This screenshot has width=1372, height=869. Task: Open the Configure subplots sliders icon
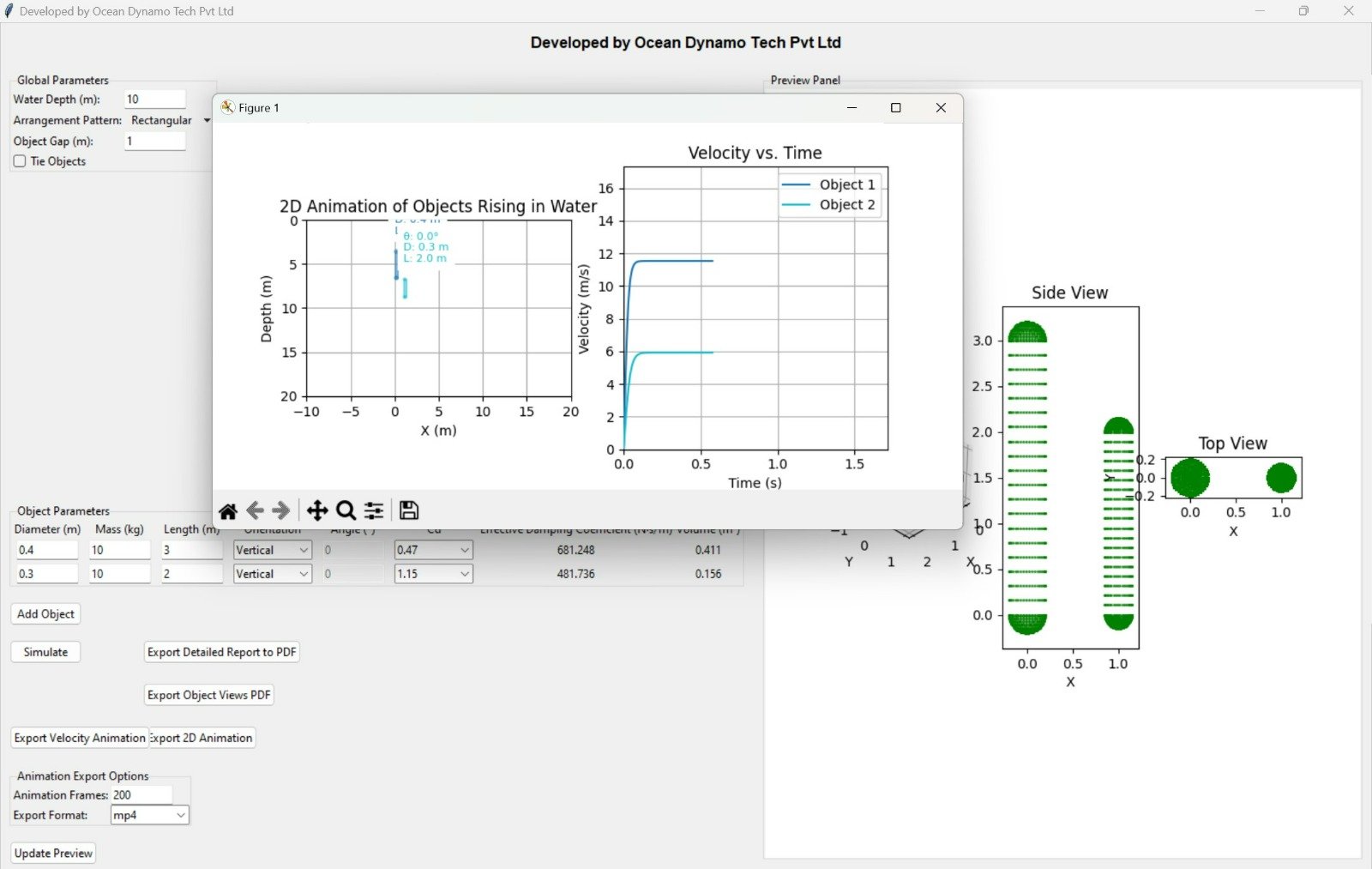click(374, 511)
